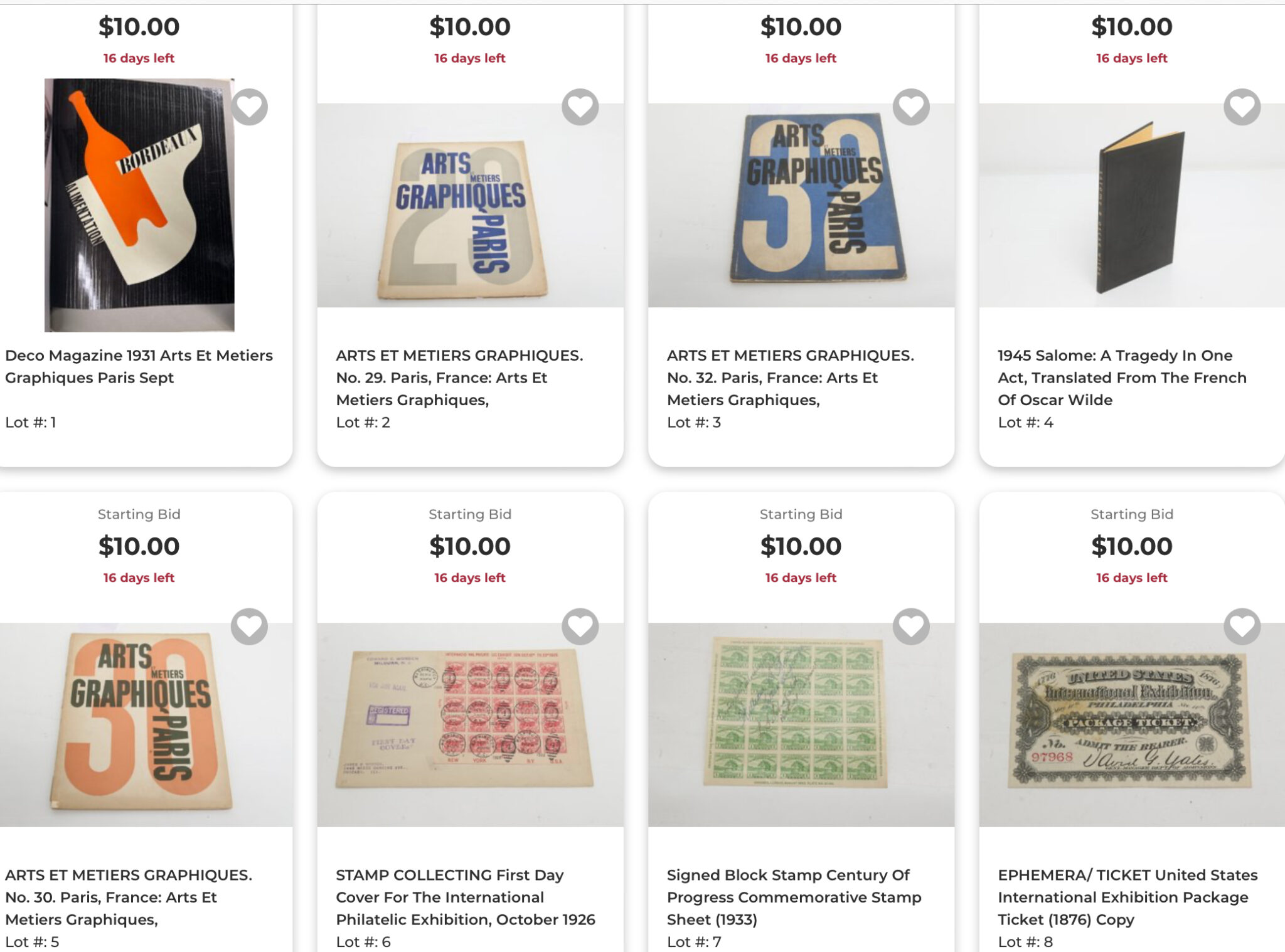Screen dimensions: 1285x952
Task: Open Deco Magazine 1931 title link
Action: coord(139,366)
